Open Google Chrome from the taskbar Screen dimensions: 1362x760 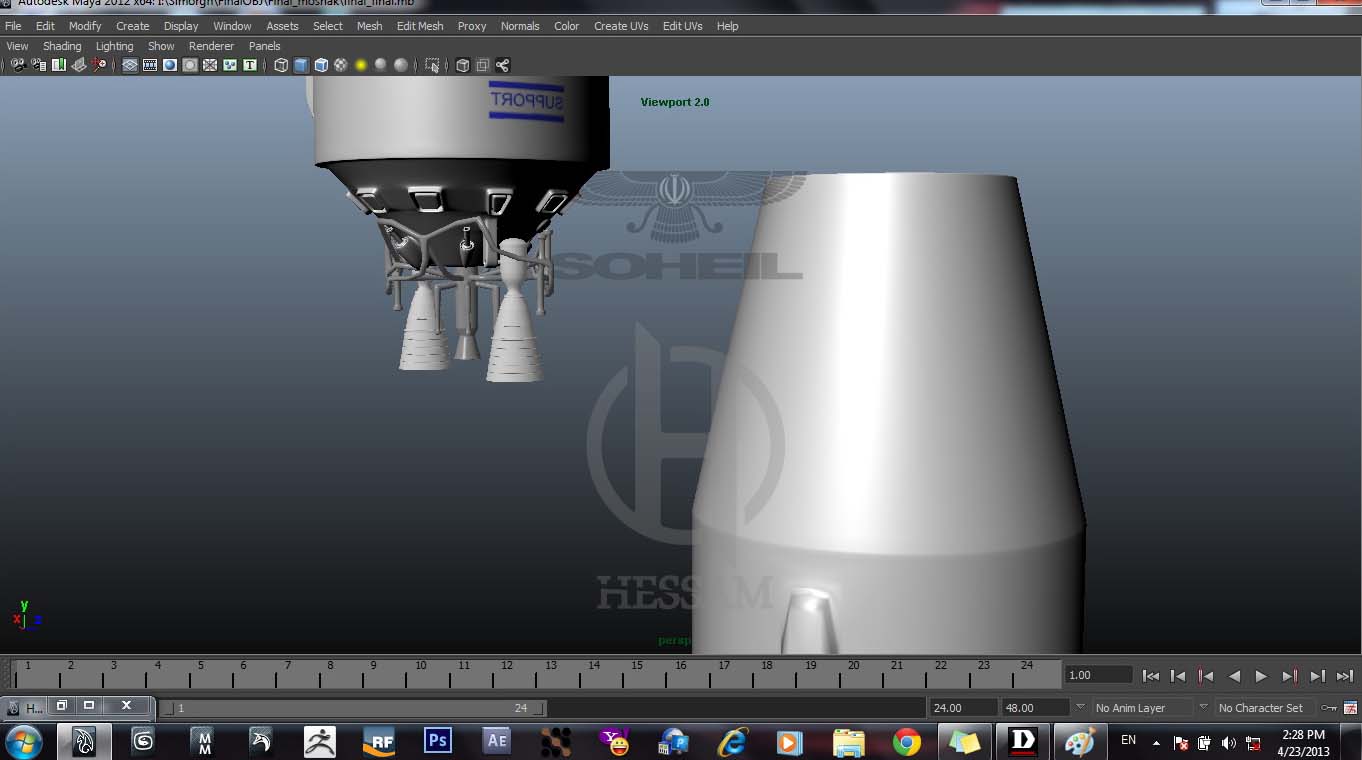point(907,741)
